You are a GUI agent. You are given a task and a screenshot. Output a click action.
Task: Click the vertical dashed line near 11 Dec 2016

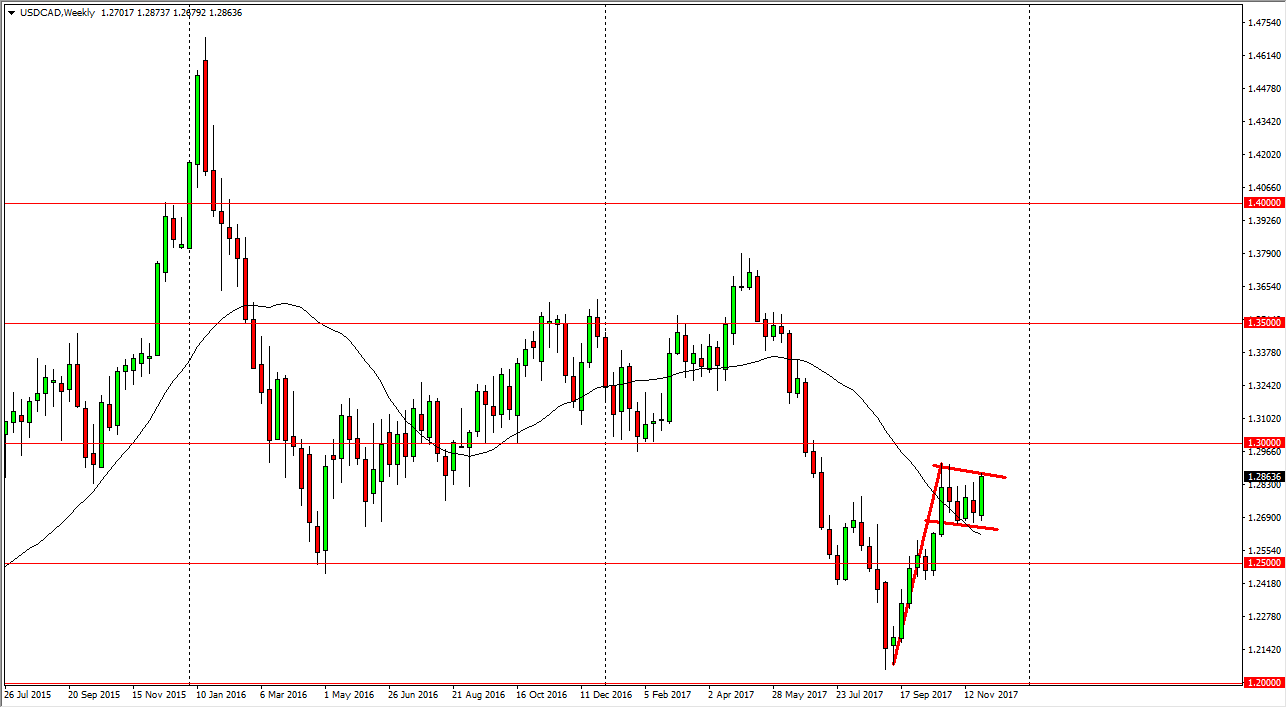pyautogui.click(x=606, y=350)
